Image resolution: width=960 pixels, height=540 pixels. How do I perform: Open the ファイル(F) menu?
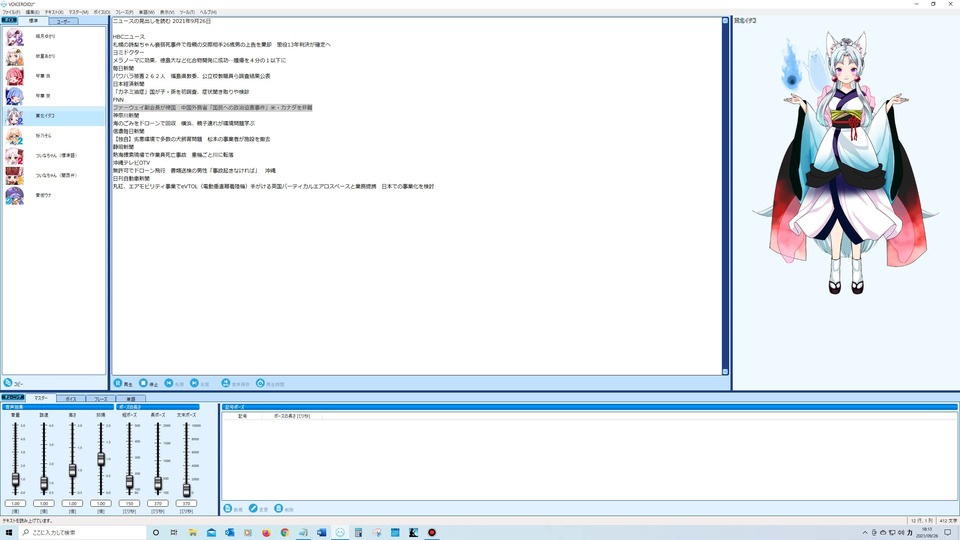(11, 12)
